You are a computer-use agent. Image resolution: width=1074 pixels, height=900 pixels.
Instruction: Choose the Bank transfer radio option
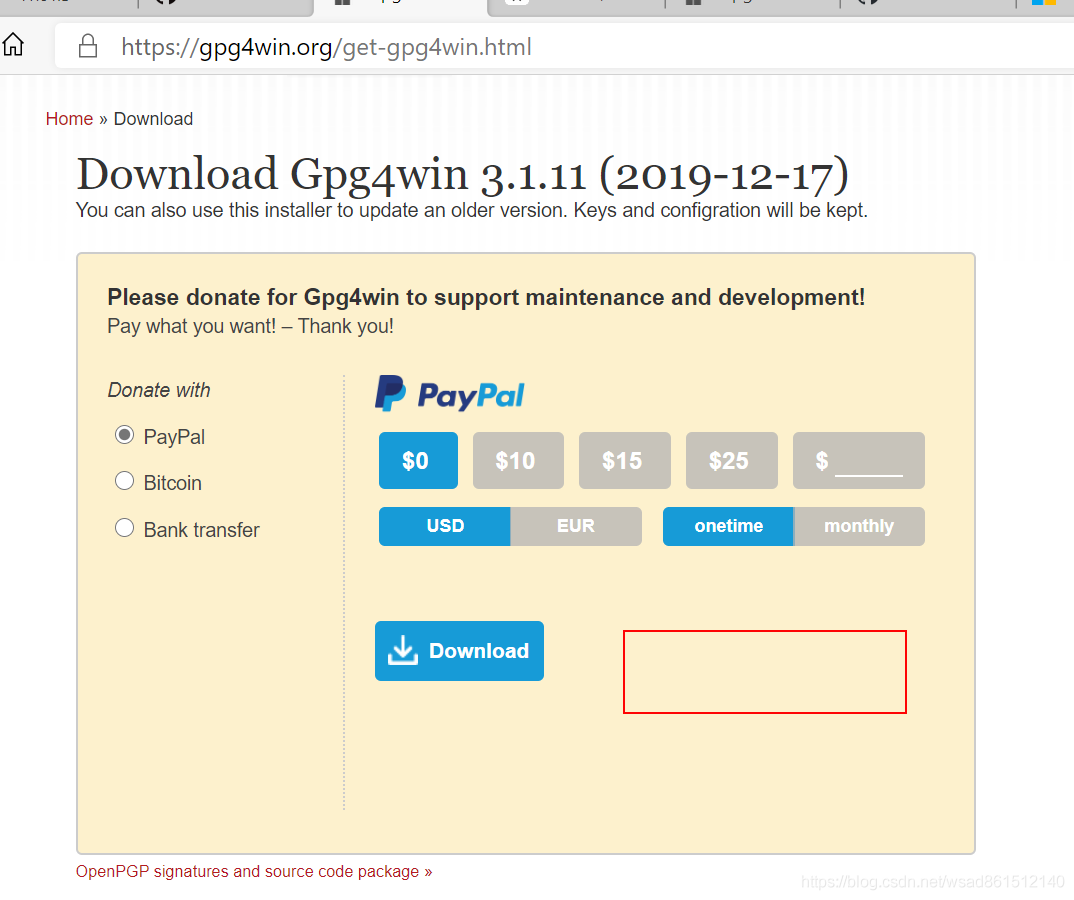pyautogui.click(x=124, y=528)
